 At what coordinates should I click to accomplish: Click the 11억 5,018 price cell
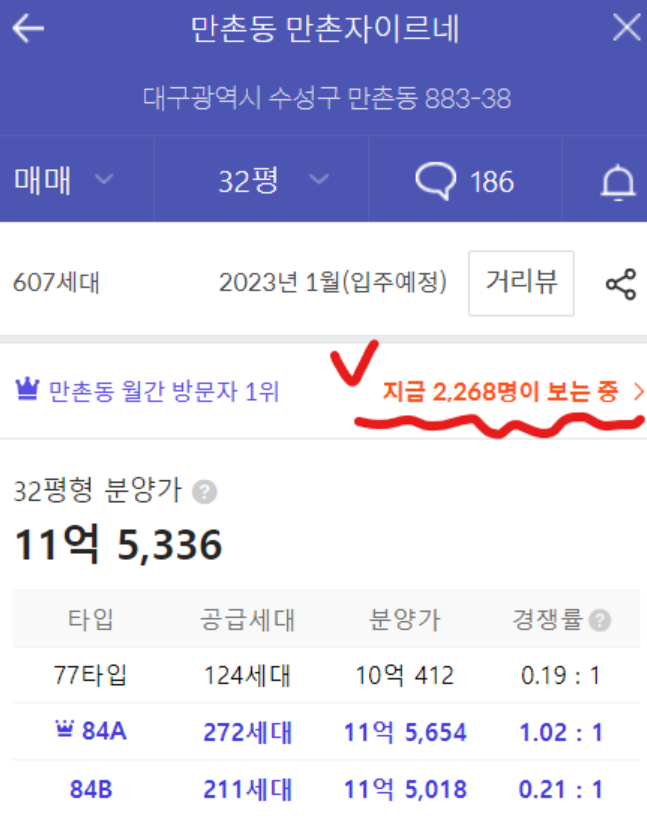coord(405,789)
